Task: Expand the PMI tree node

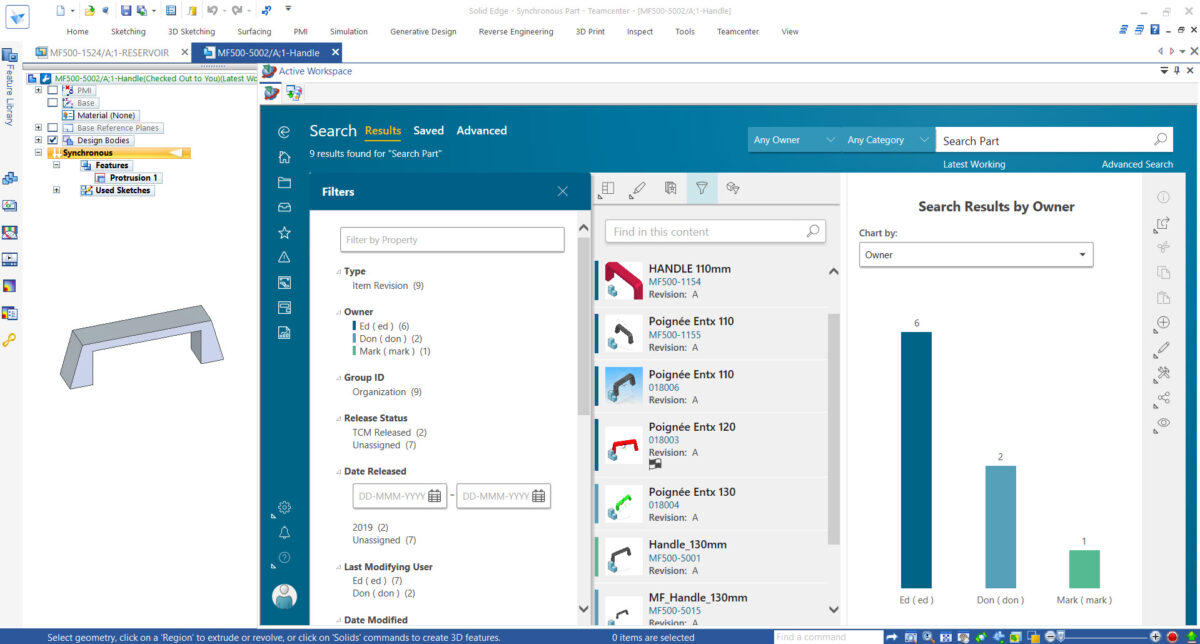Action: click(x=38, y=90)
